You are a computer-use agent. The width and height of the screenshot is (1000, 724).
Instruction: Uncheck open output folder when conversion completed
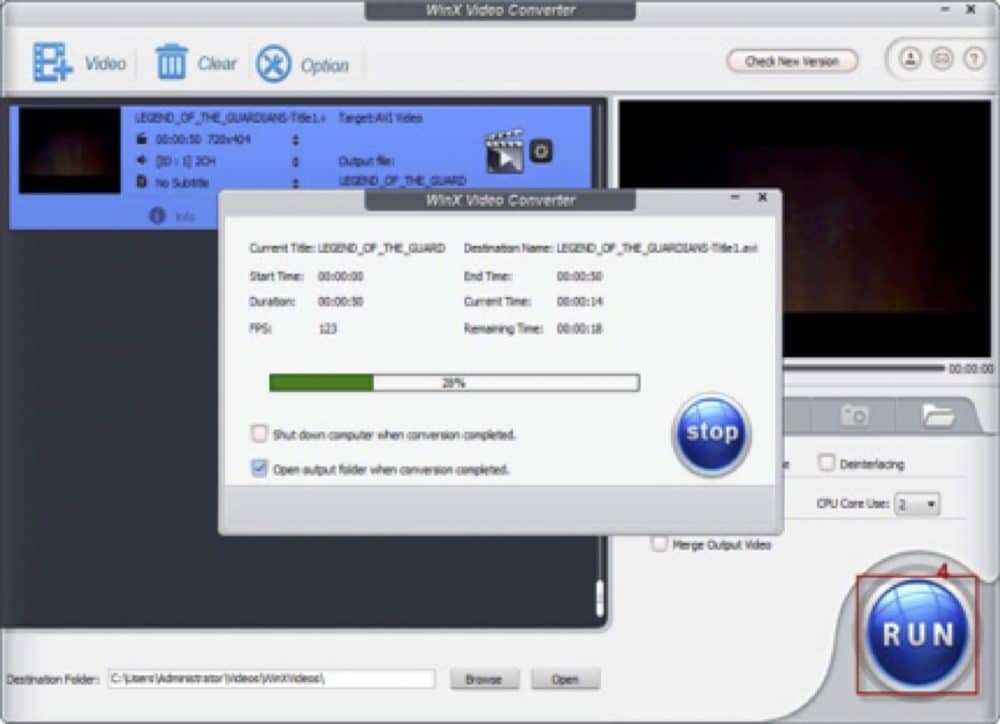coord(259,469)
